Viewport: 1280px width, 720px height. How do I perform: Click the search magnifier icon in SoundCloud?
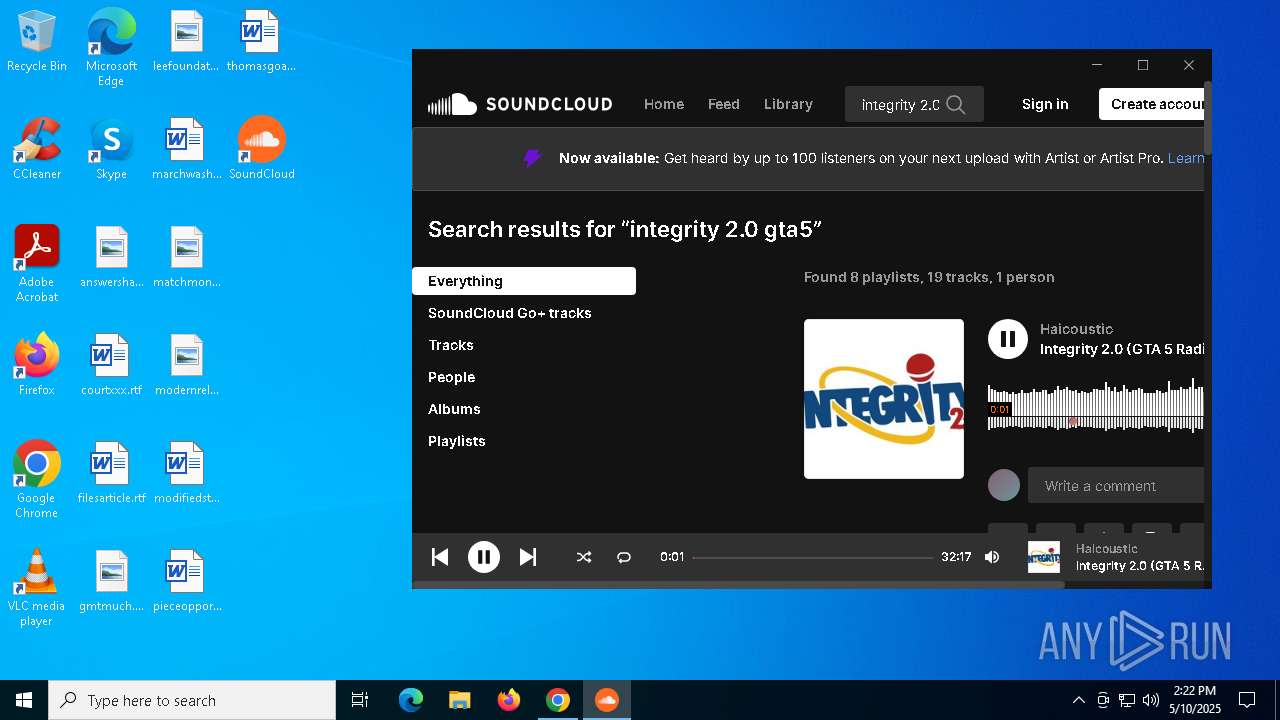click(956, 104)
